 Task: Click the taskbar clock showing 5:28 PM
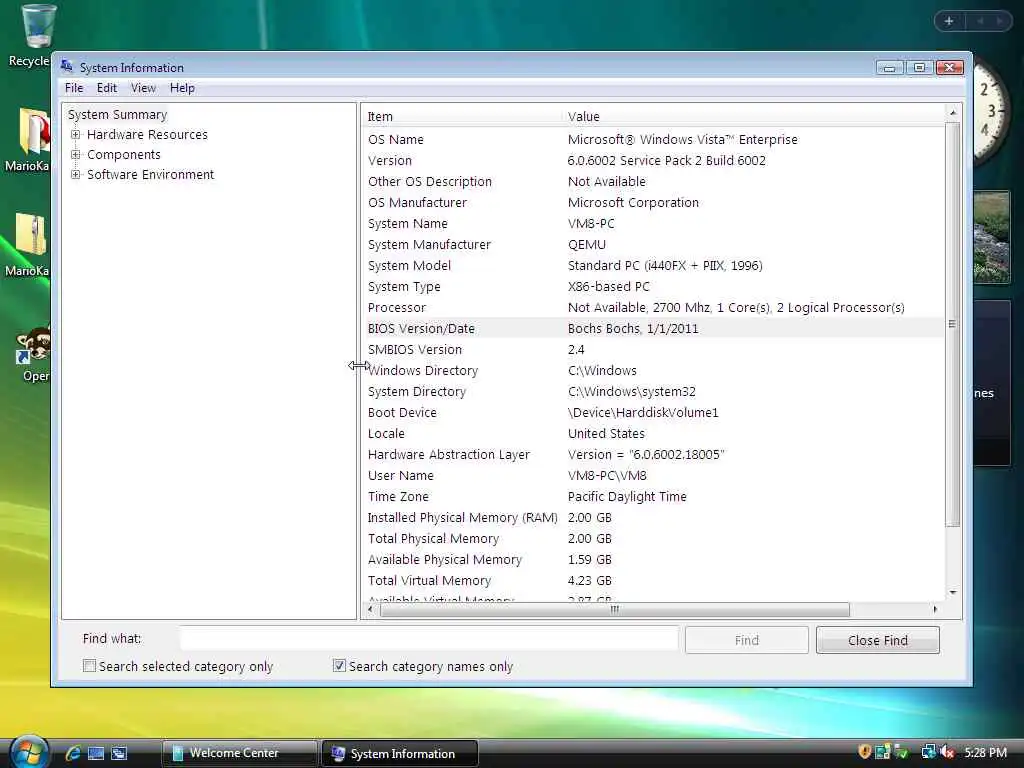tap(985, 752)
